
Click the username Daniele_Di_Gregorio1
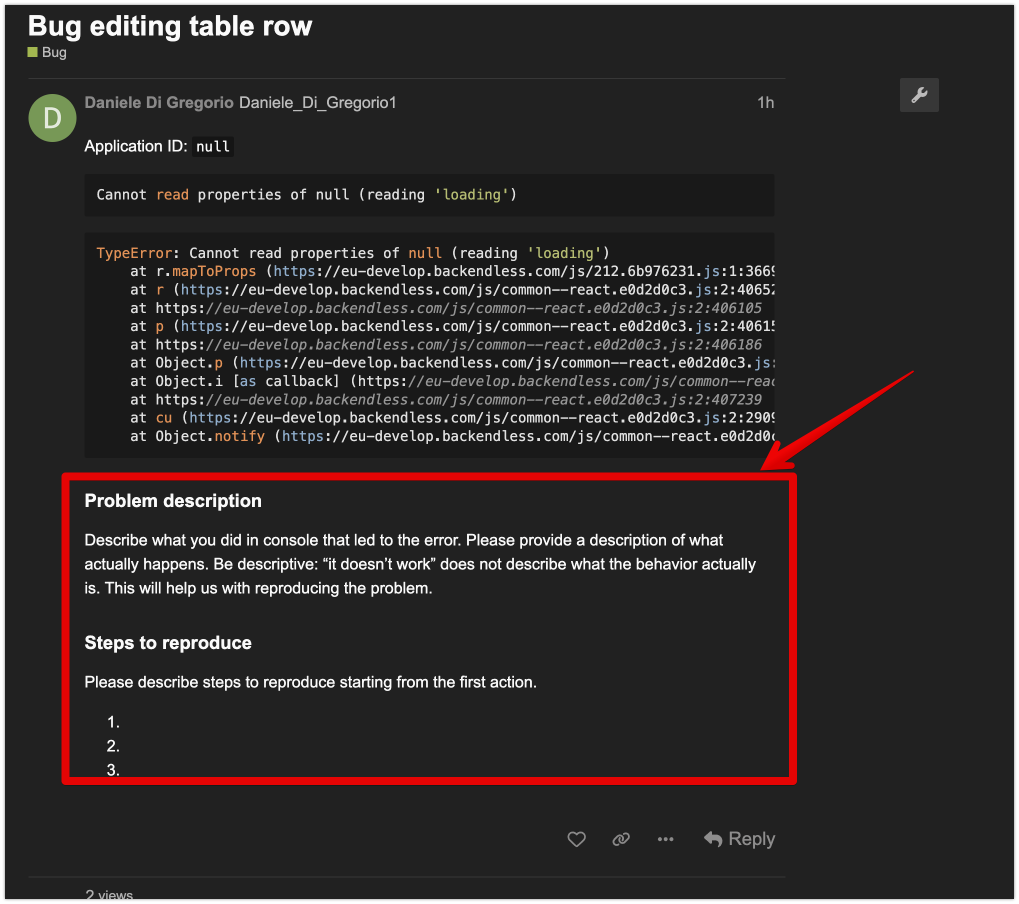click(318, 103)
